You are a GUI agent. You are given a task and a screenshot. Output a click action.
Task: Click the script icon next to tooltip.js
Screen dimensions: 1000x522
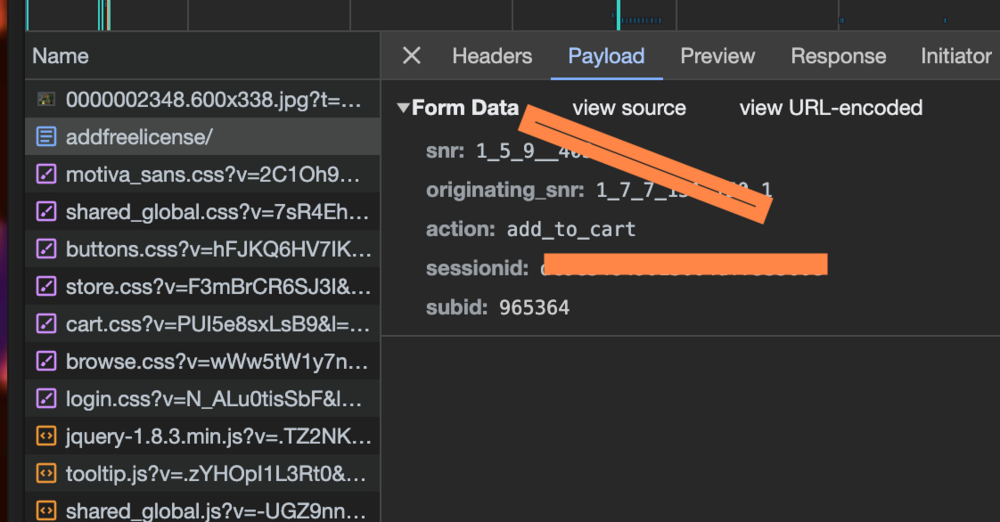(x=46, y=474)
